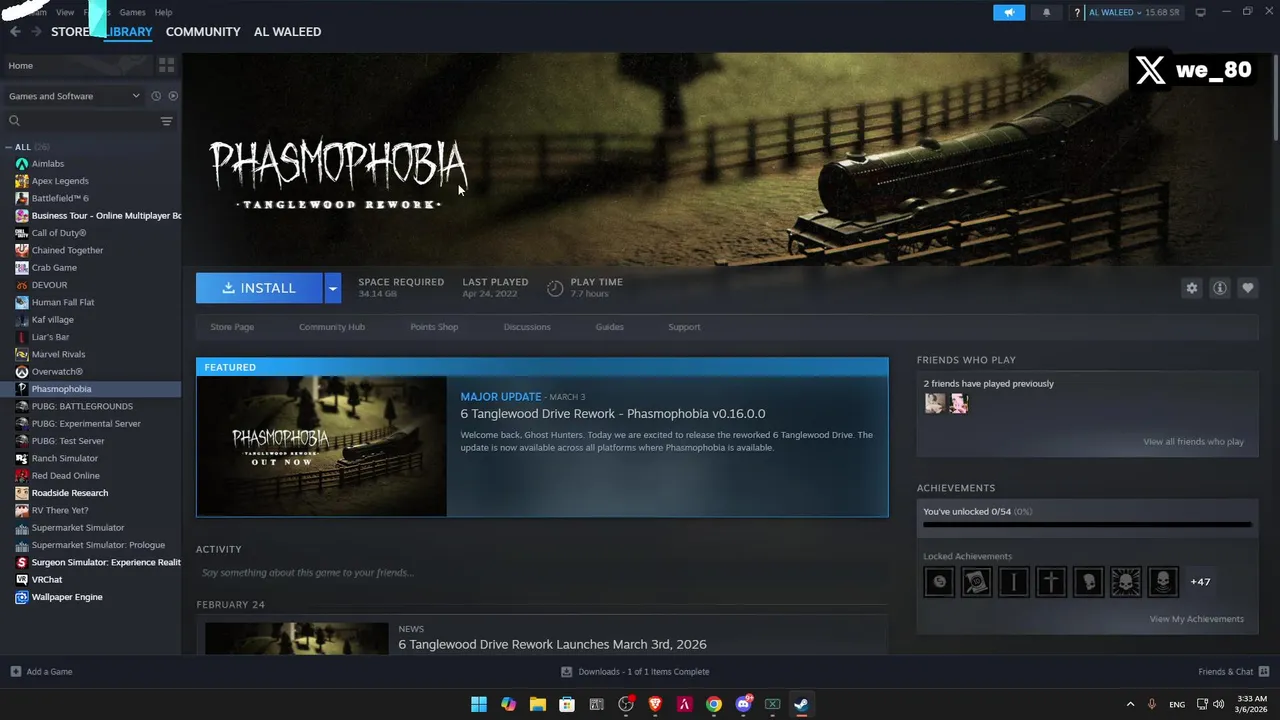The height and width of the screenshot is (720, 1280).
Task: Open the notifications bell
Action: (x=1047, y=12)
